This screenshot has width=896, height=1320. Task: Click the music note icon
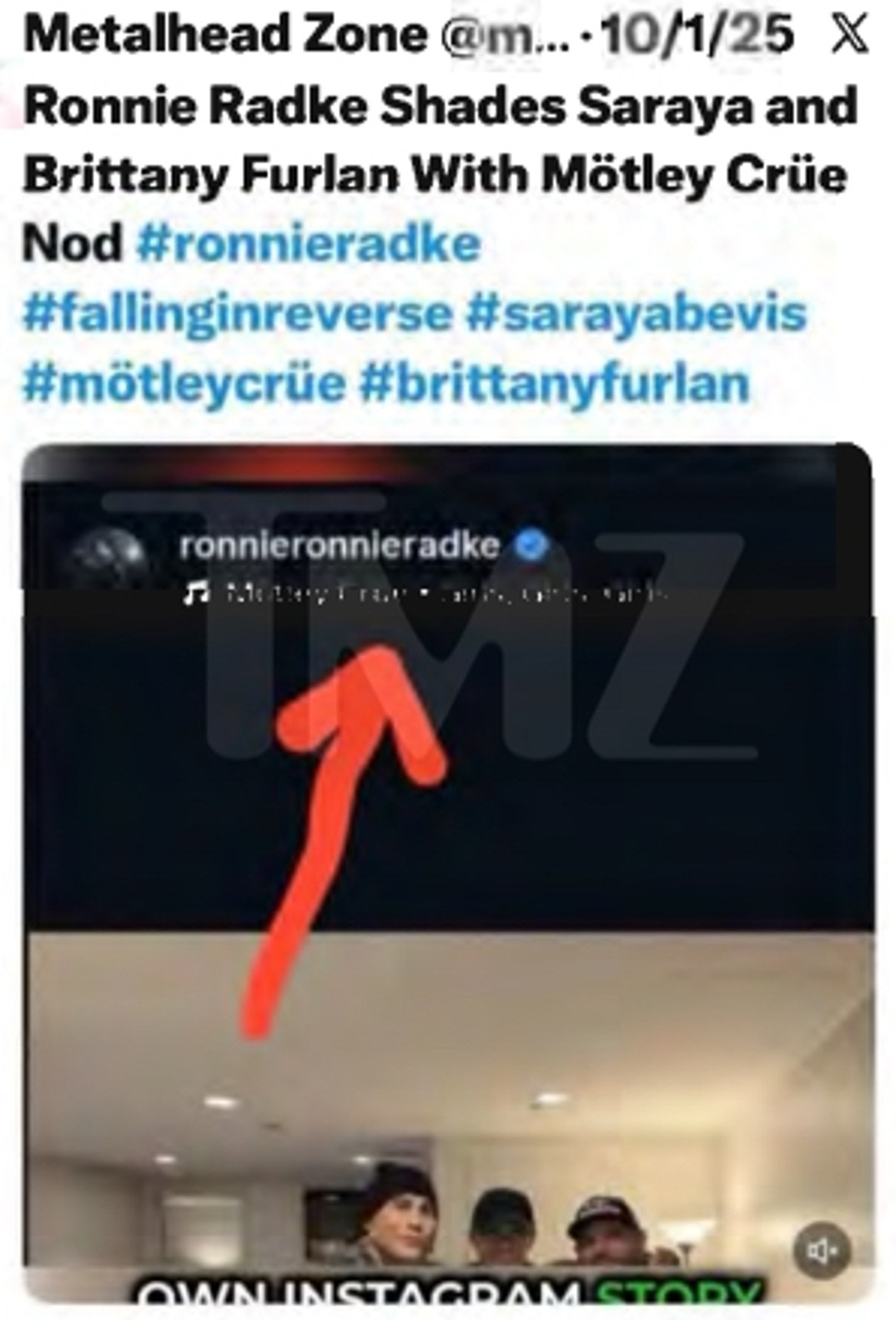196,593
